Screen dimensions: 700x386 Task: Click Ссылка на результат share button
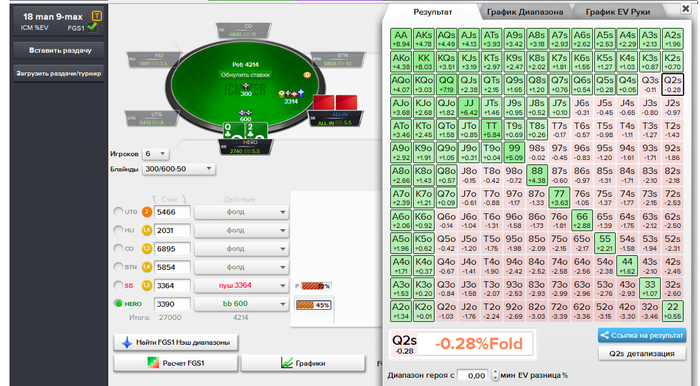[642, 335]
